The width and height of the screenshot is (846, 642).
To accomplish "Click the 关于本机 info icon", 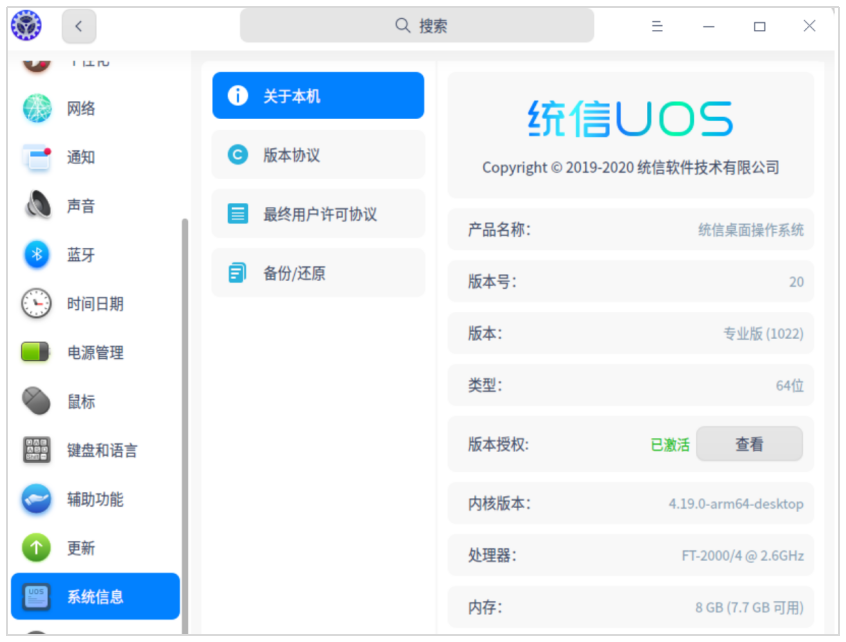I will 238,95.
